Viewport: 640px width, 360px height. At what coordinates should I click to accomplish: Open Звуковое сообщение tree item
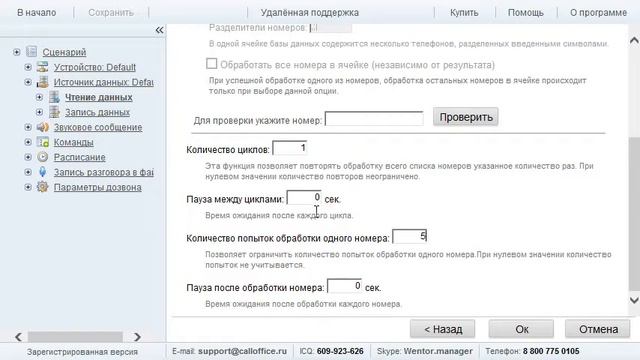pyautogui.click(x=98, y=127)
